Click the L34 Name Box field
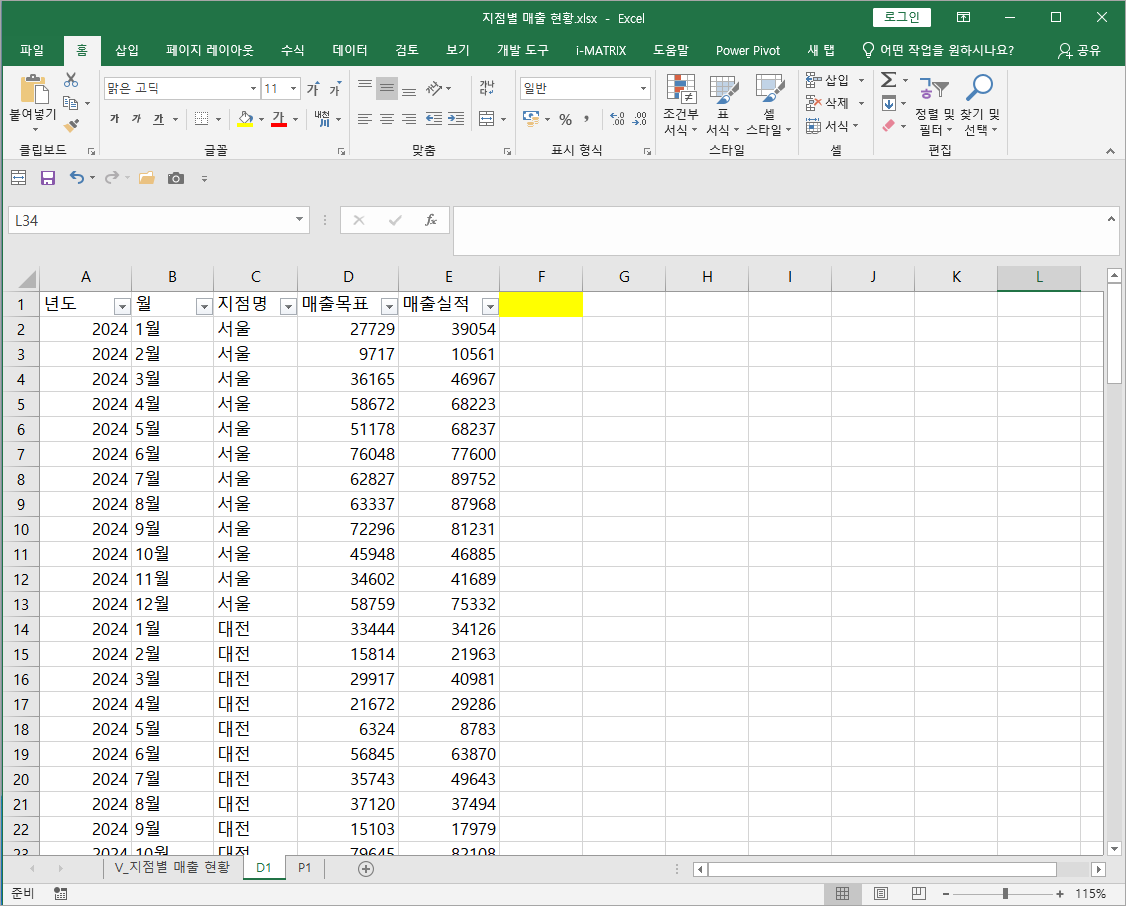Screen dimensions: 1126x906 [150, 220]
